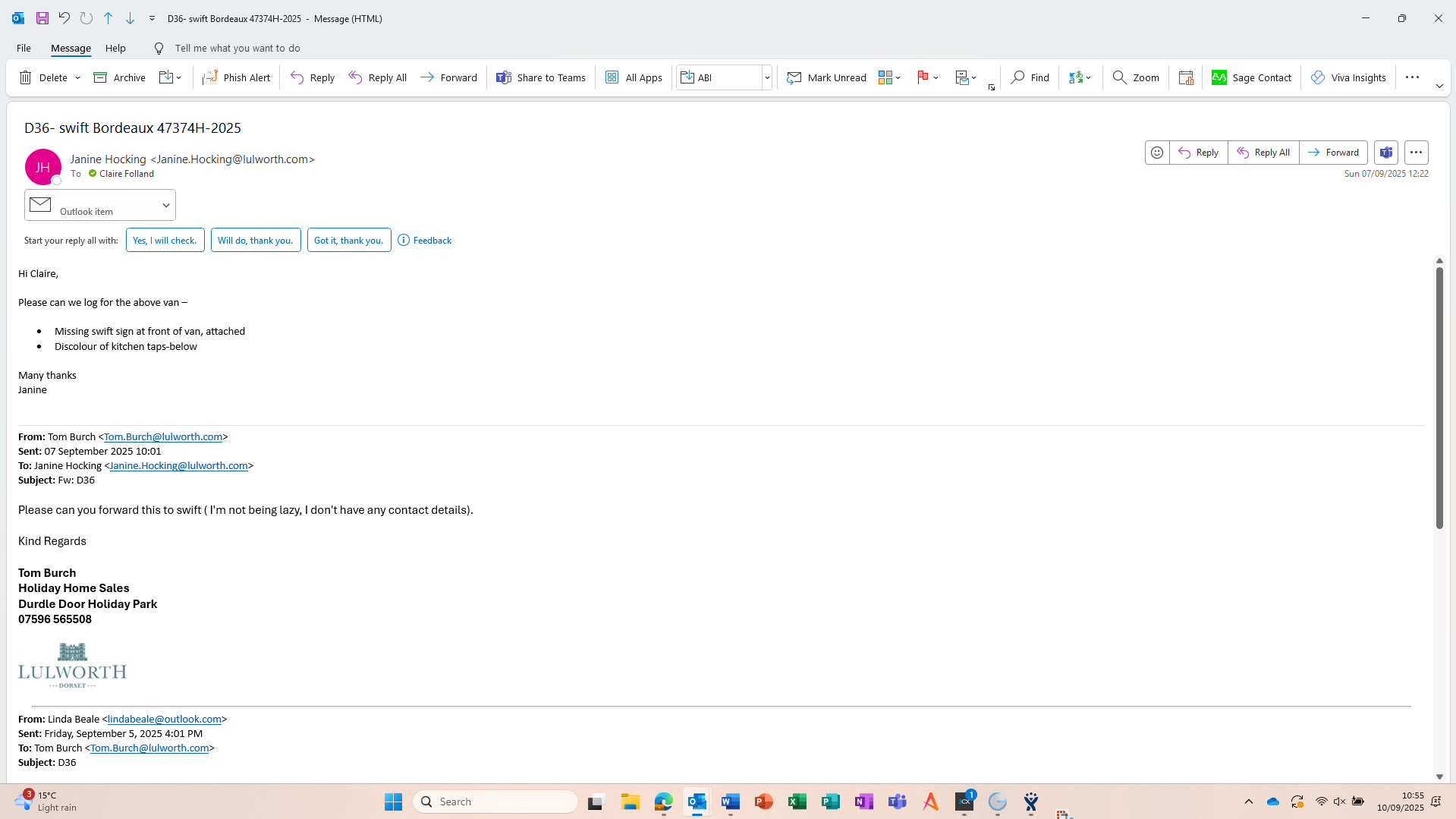Image resolution: width=1456 pixels, height=819 pixels.
Task: Click the Zoom magnifier icon
Action: tap(1119, 77)
